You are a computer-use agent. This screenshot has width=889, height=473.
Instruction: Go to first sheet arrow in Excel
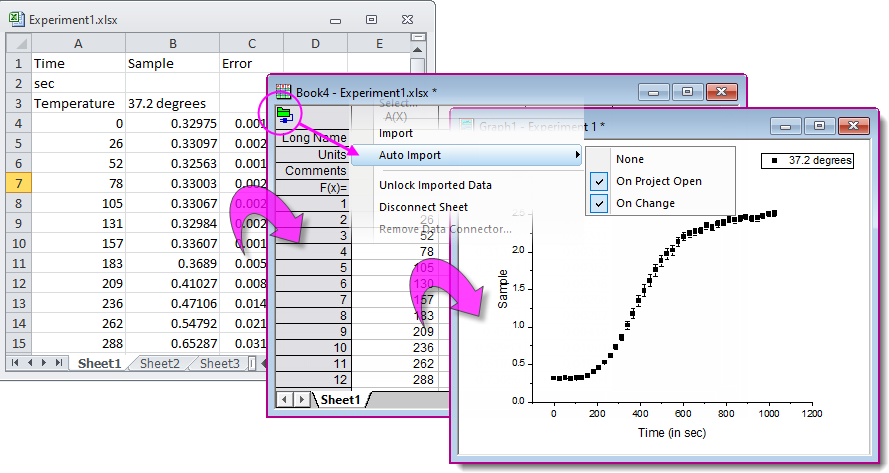(15, 362)
